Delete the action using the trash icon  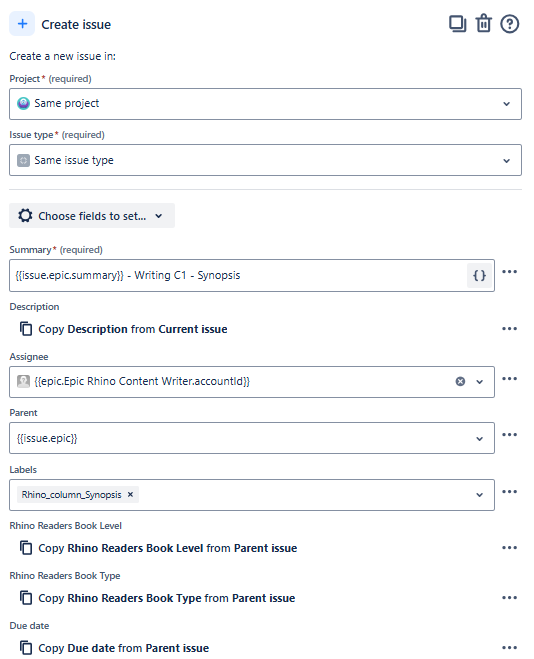pos(484,24)
